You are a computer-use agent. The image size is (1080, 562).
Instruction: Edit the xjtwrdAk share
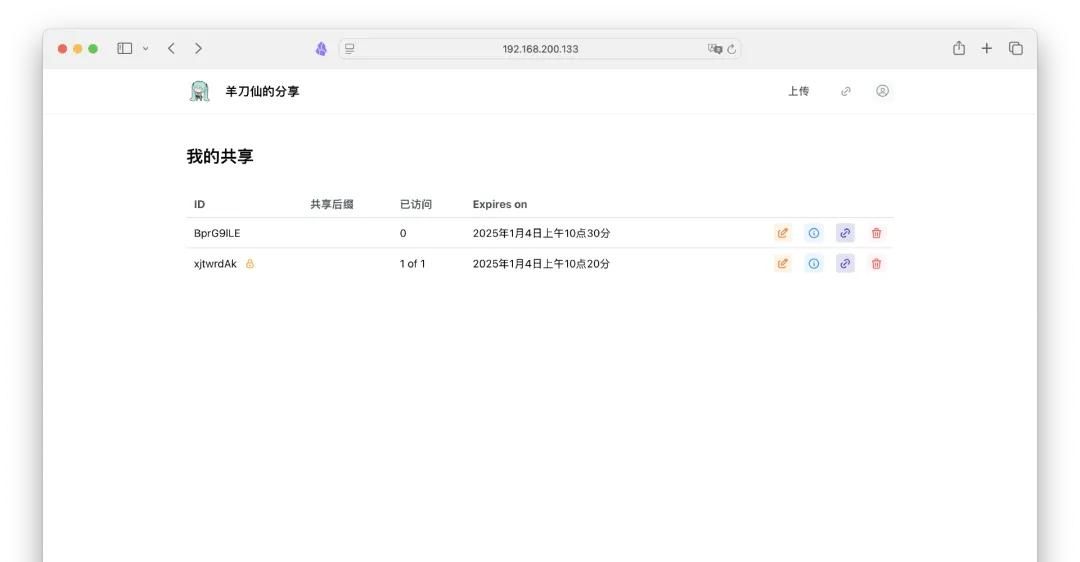point(782,263)
